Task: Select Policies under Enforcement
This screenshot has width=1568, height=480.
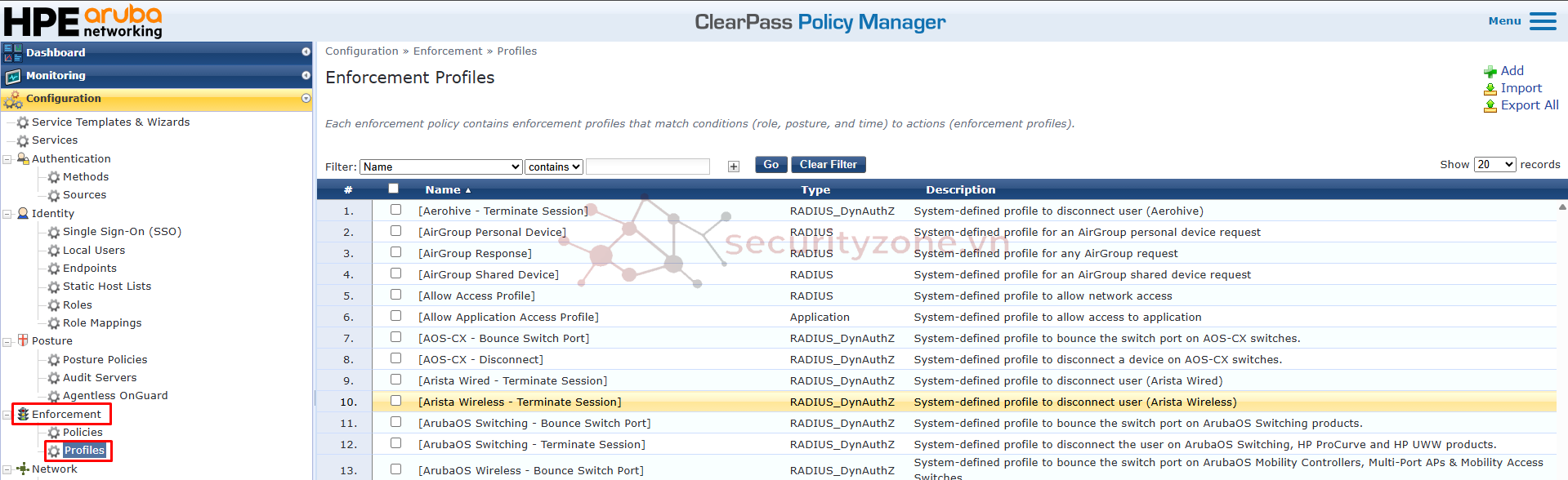Action: point(83,433)
